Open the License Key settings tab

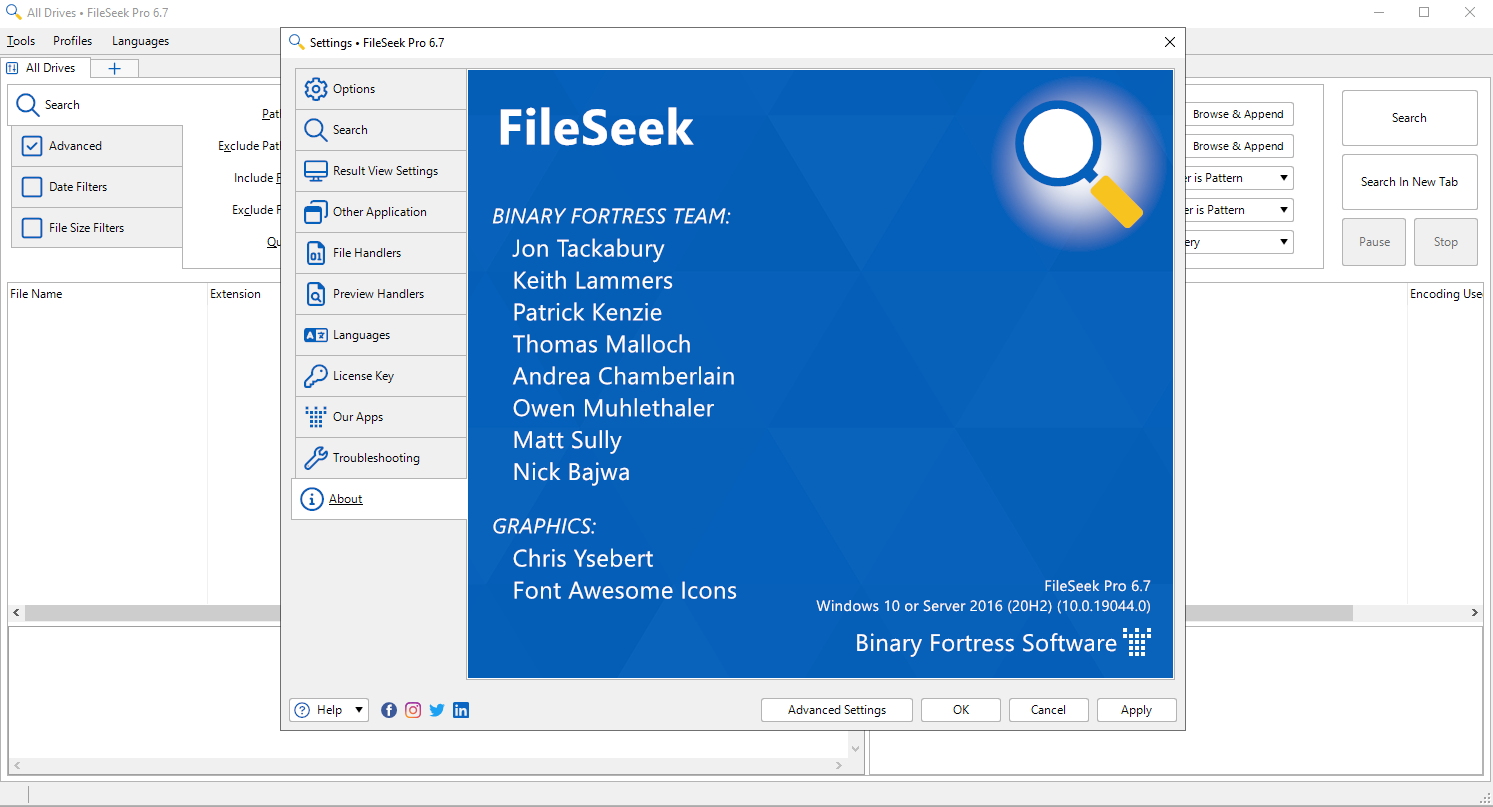[381, 376]
